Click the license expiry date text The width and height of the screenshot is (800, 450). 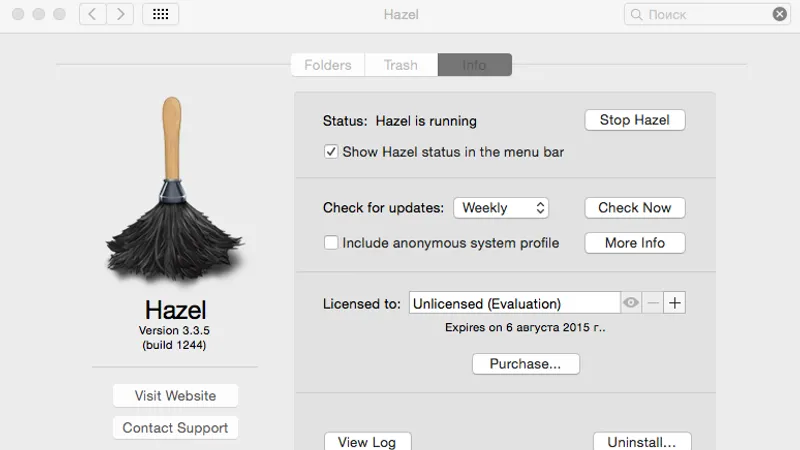(525, 327)
